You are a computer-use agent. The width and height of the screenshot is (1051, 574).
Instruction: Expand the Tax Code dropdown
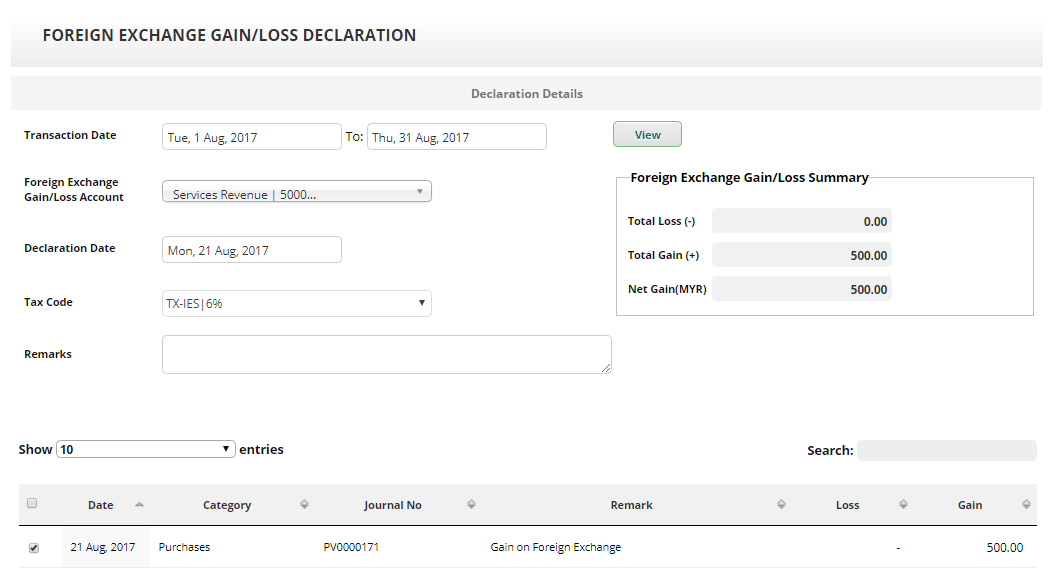(x=296, y=303)
